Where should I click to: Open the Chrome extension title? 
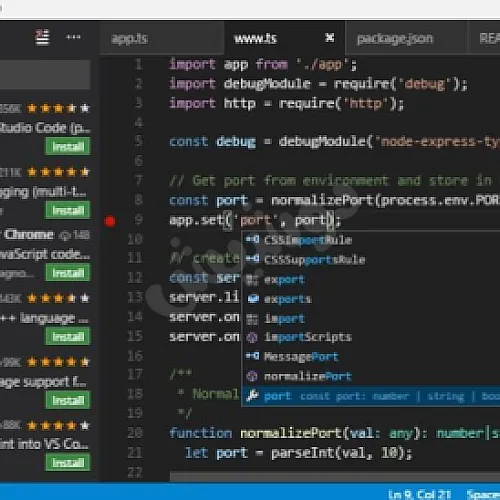(x=29, y=235)
